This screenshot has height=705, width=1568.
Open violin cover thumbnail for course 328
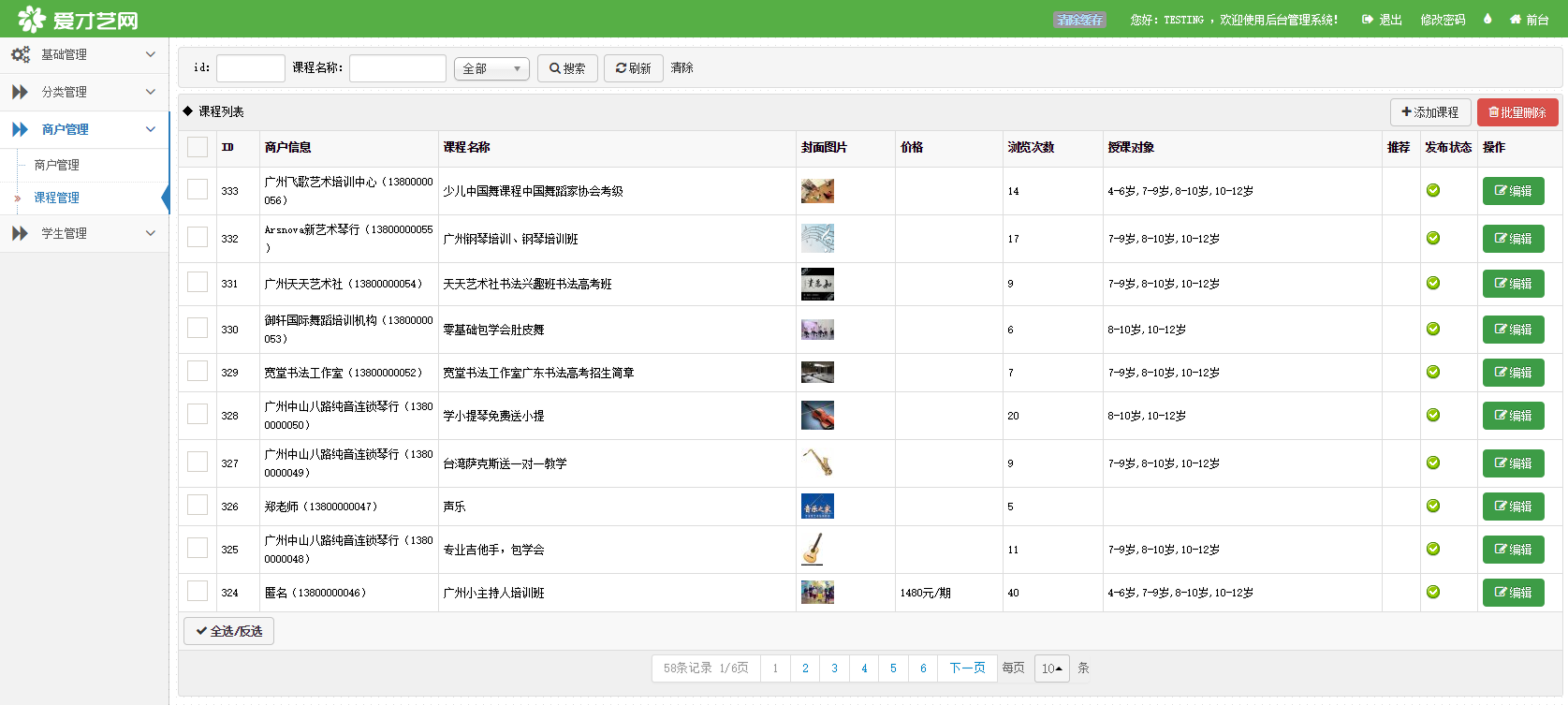pos(817,415)
